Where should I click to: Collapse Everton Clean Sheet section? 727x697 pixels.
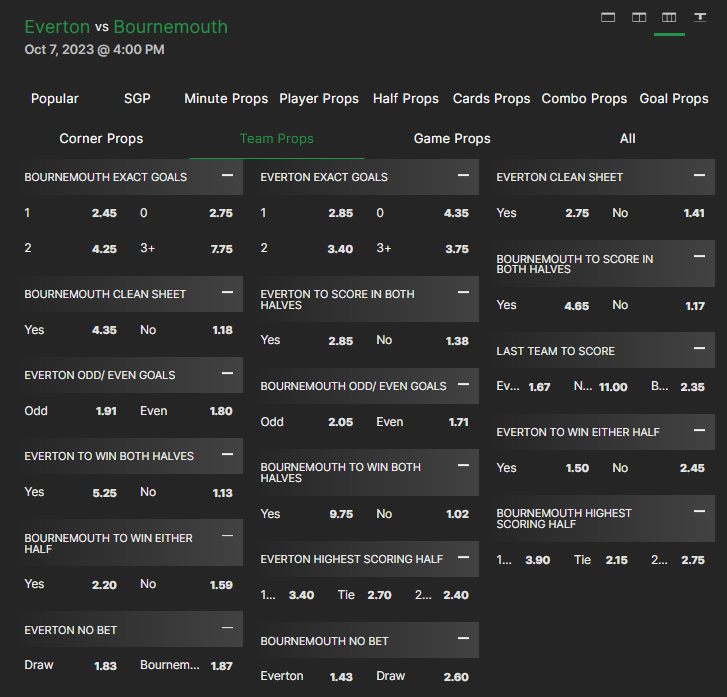pos(699,175)
